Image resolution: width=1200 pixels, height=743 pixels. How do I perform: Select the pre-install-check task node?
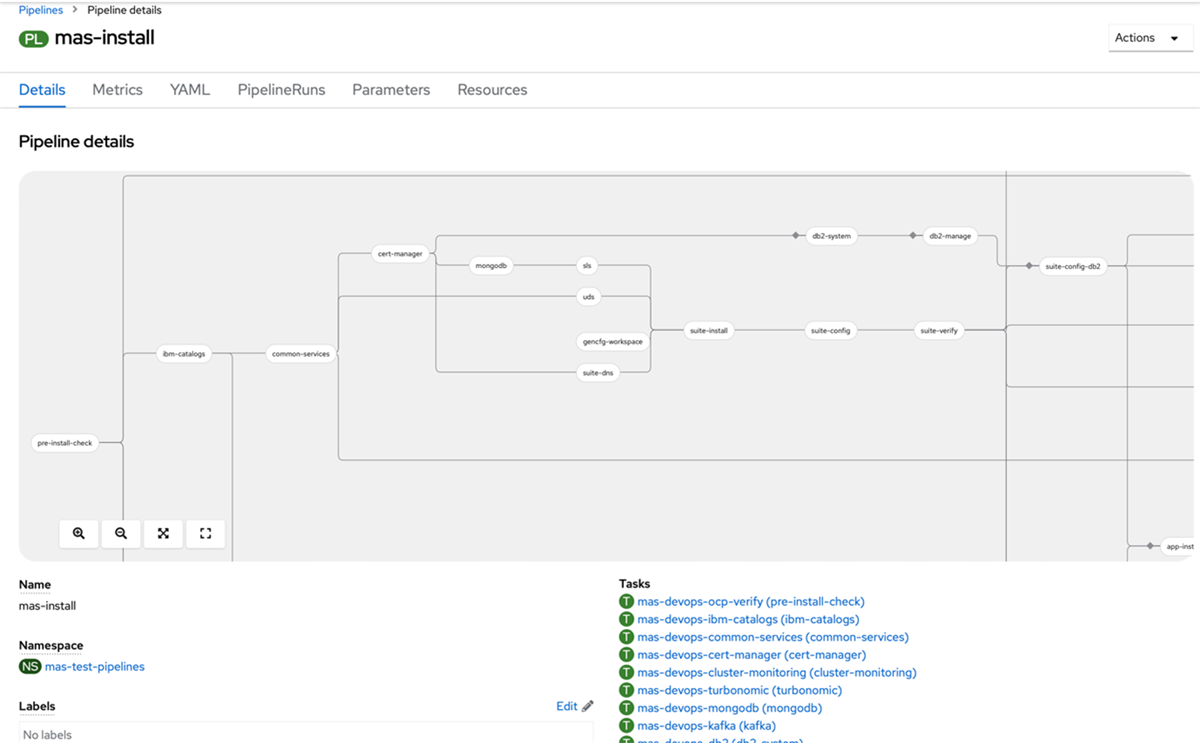(x=64, y=442)
